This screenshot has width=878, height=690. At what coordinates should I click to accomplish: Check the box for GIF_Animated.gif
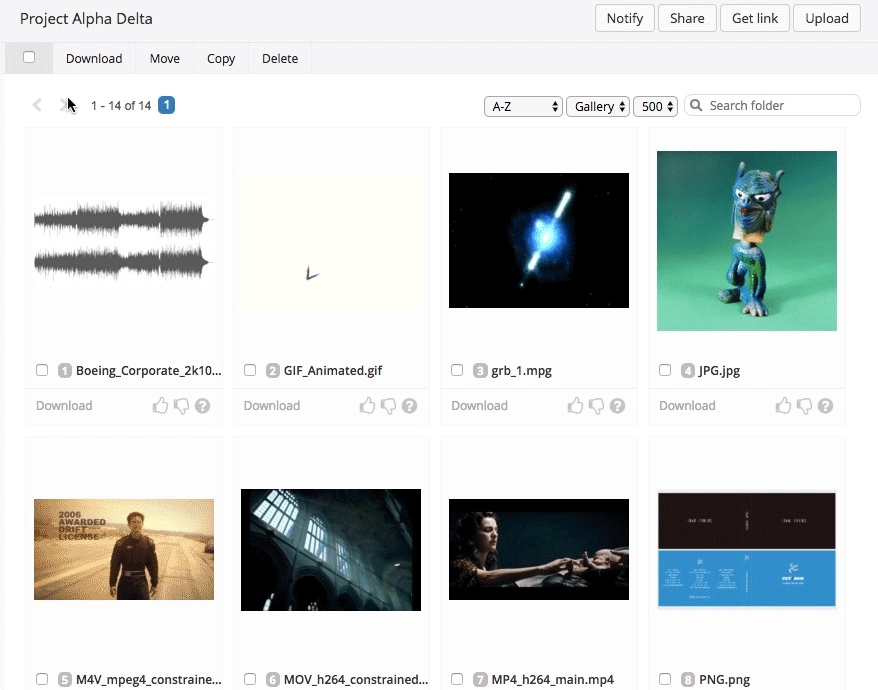tap(250, 370)
